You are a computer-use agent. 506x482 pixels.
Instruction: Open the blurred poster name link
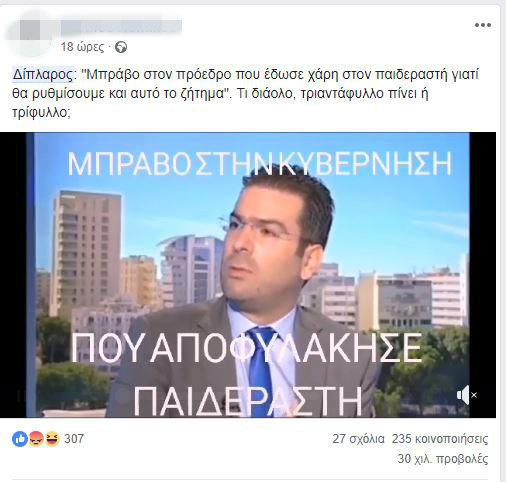121,27
